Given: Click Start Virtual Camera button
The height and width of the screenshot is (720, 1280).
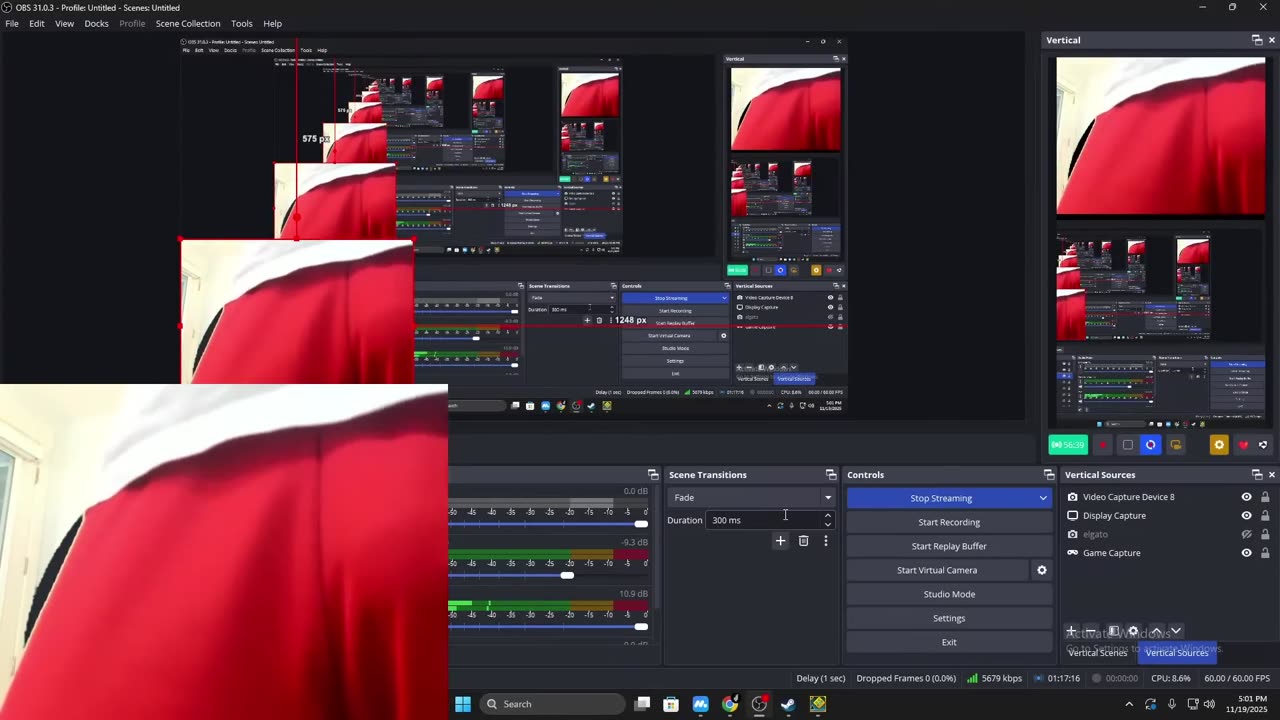Looking at the screenshot, I should click(x=937, y=570).
